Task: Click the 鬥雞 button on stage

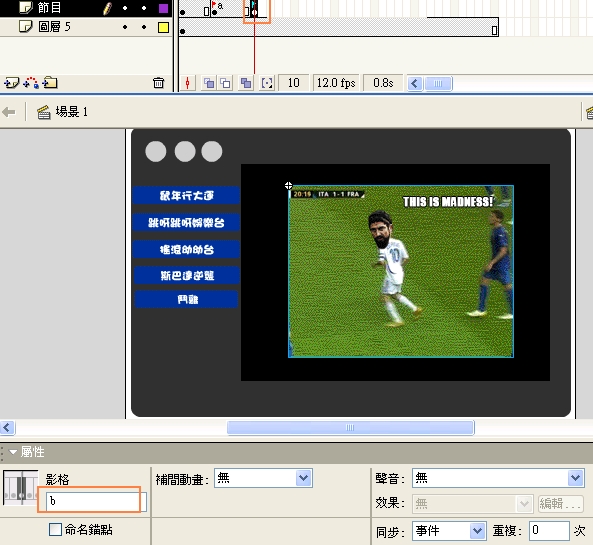Action: 186,299
